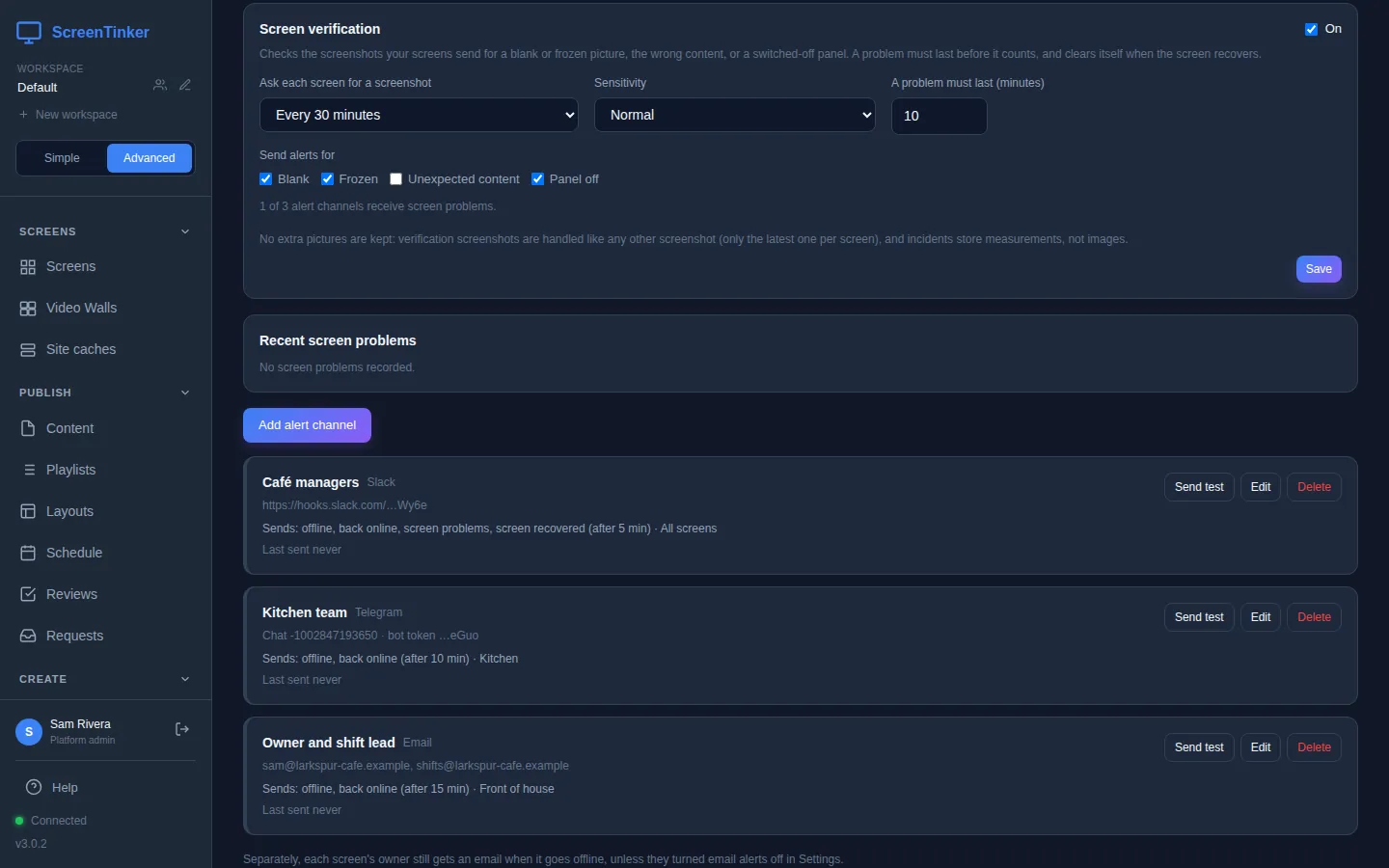Click the Default workspace name
The image size is (1389, 868).
tap(38, 88)
